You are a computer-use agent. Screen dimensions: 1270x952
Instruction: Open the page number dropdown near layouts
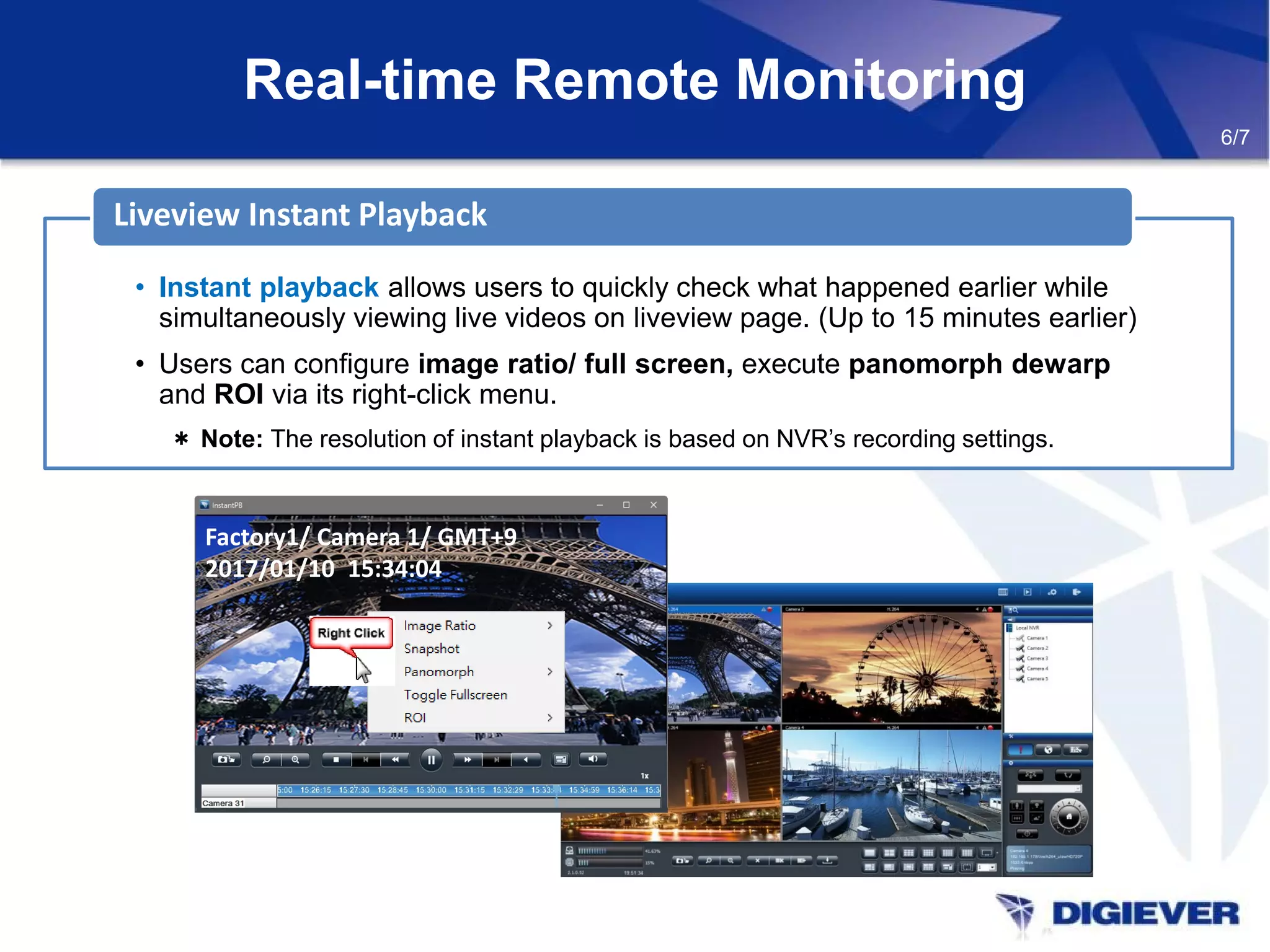click(x=987, y=867)
